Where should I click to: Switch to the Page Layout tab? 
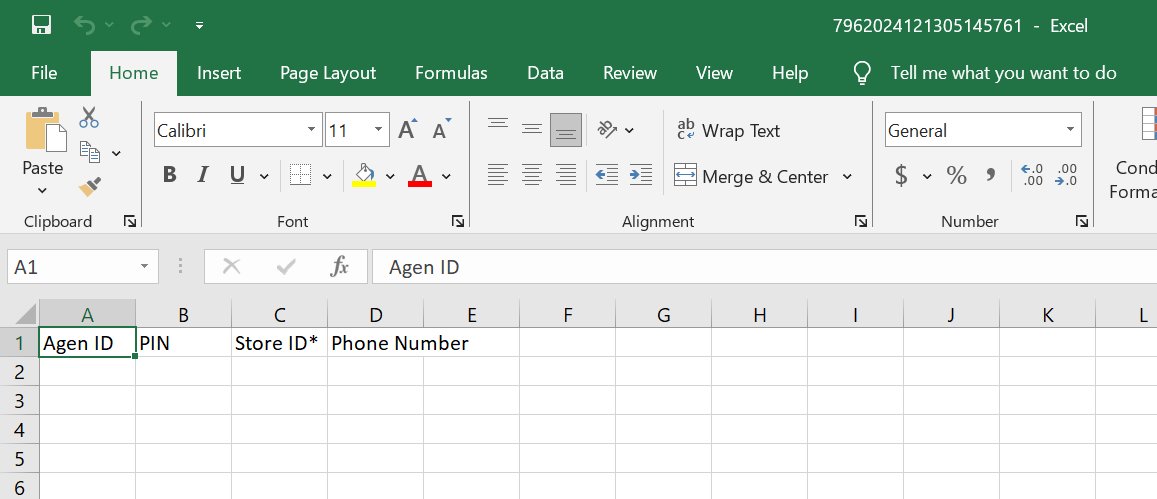pos(328,73)
